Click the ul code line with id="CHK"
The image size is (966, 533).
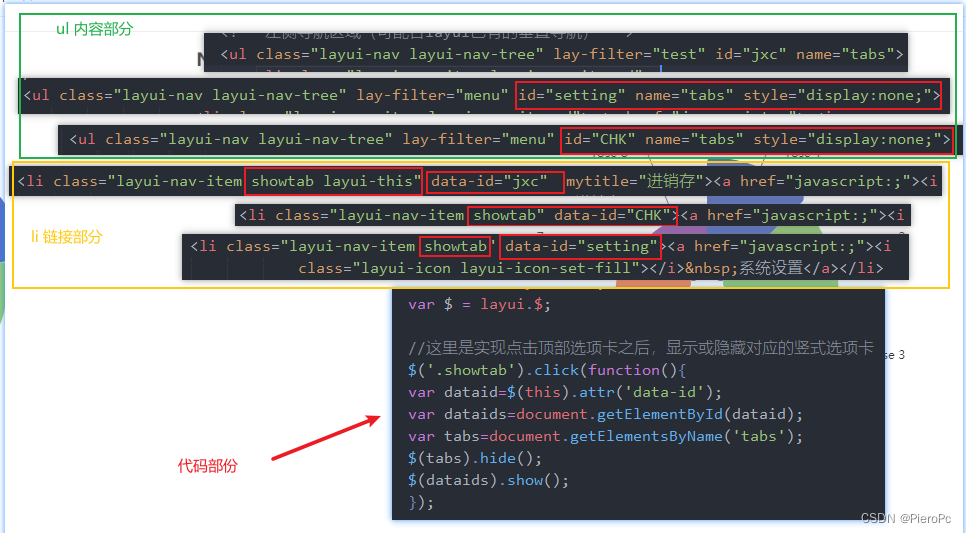pos(509,139)
